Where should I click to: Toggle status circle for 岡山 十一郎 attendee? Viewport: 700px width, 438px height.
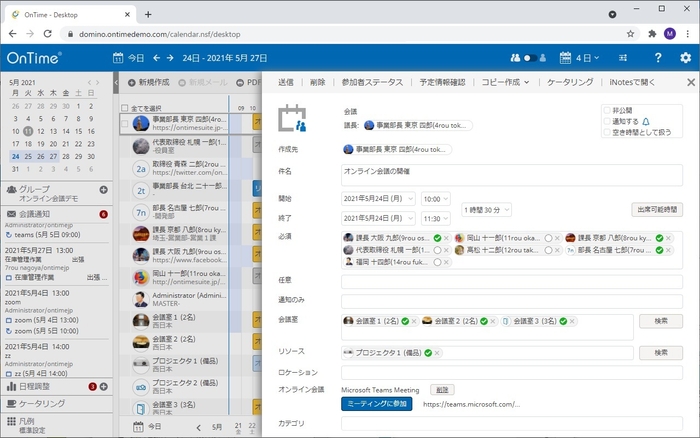[548, 238]
